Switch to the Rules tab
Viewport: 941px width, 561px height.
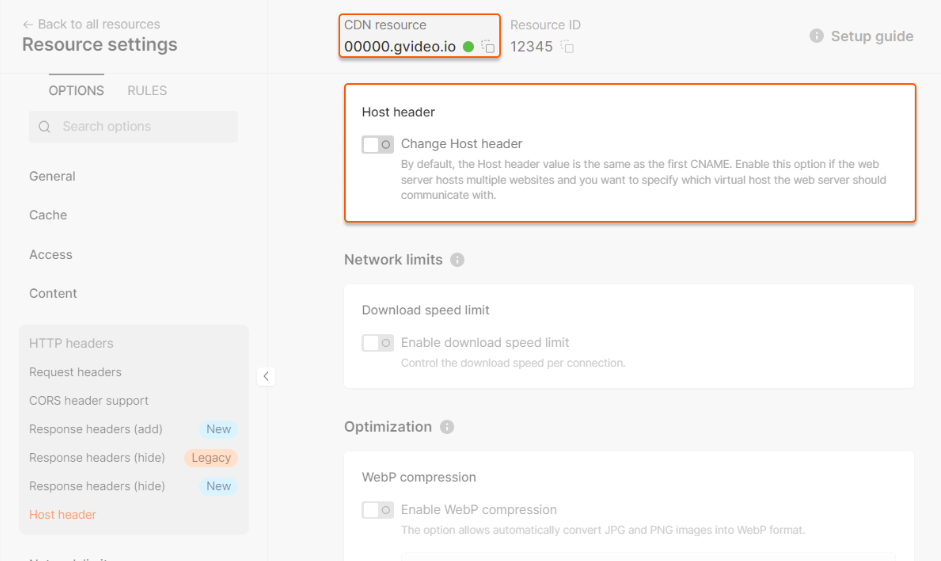(147, 90)
